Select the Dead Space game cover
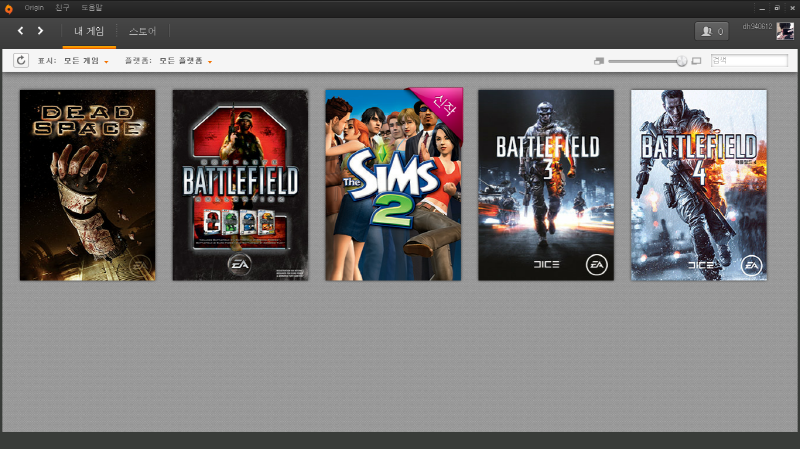800x449 pixels. (87, 185)
